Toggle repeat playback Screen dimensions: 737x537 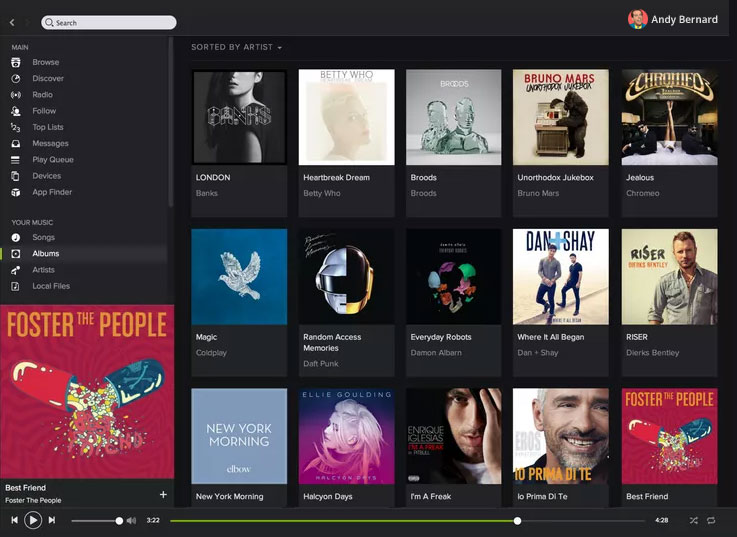point(711,520)
